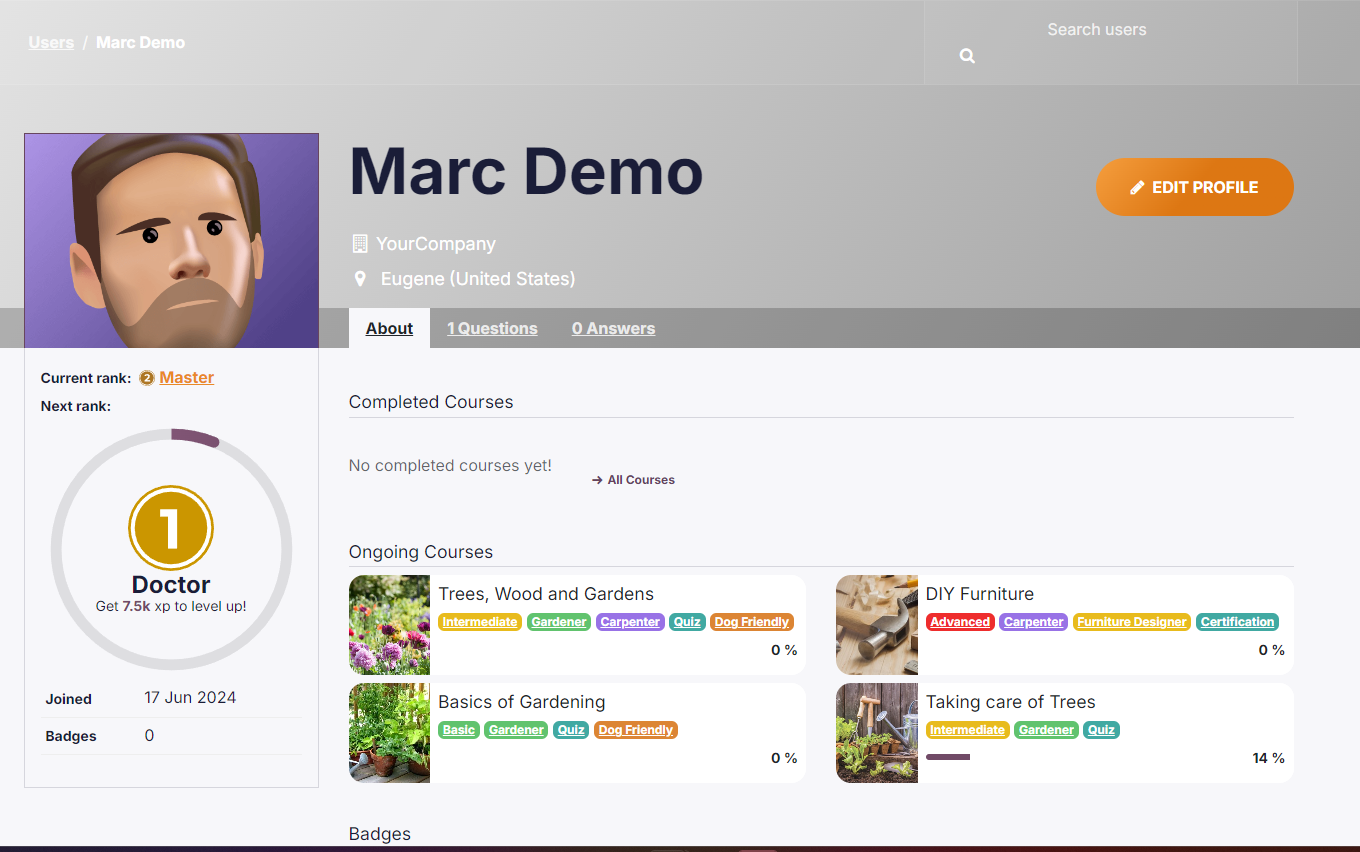Click the Master rank badge icon
Image resolution: width=1360 pixels, height=852 pixels.
click(147, 378)
